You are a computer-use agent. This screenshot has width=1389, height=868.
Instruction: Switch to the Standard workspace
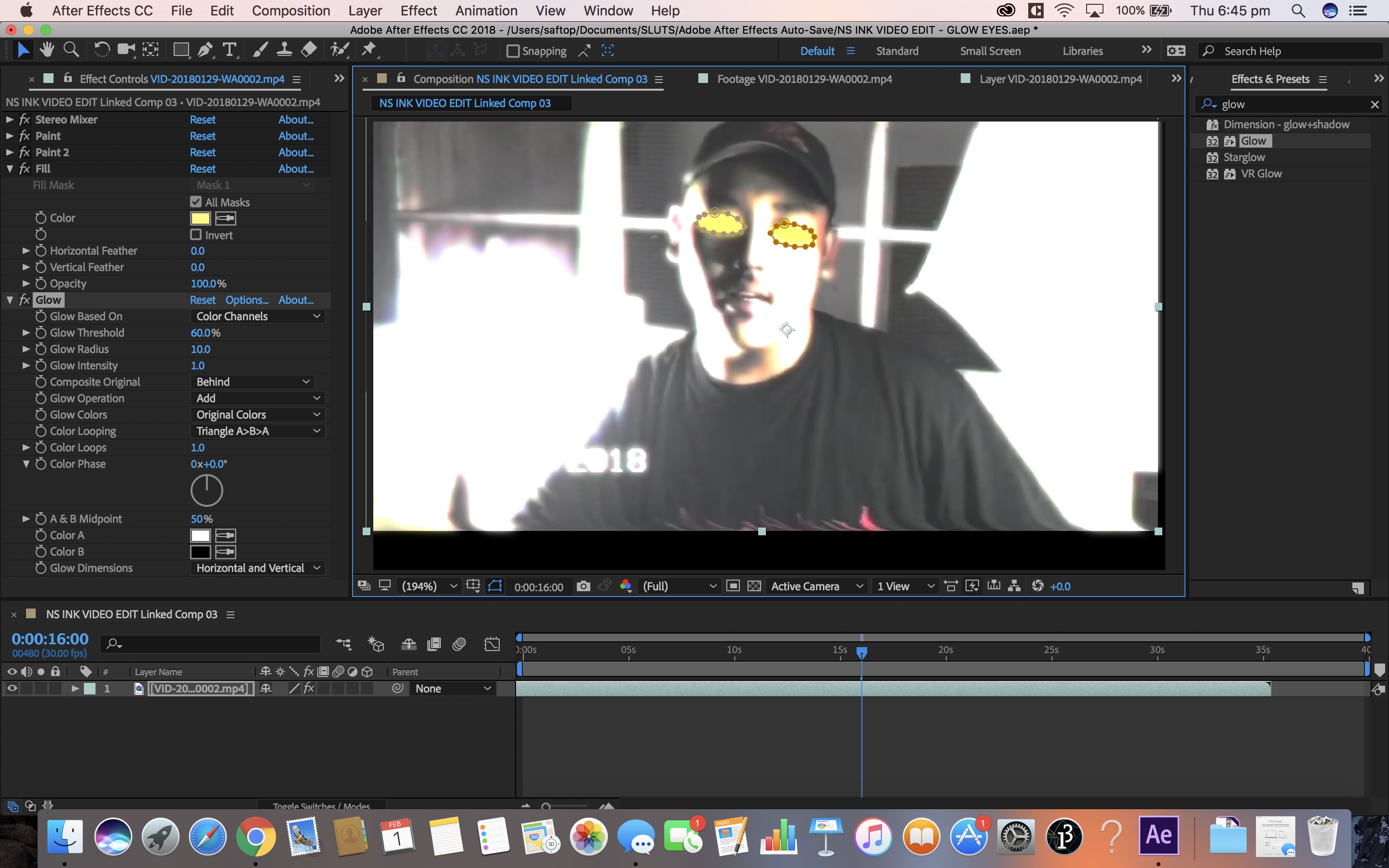click(897, 51)
